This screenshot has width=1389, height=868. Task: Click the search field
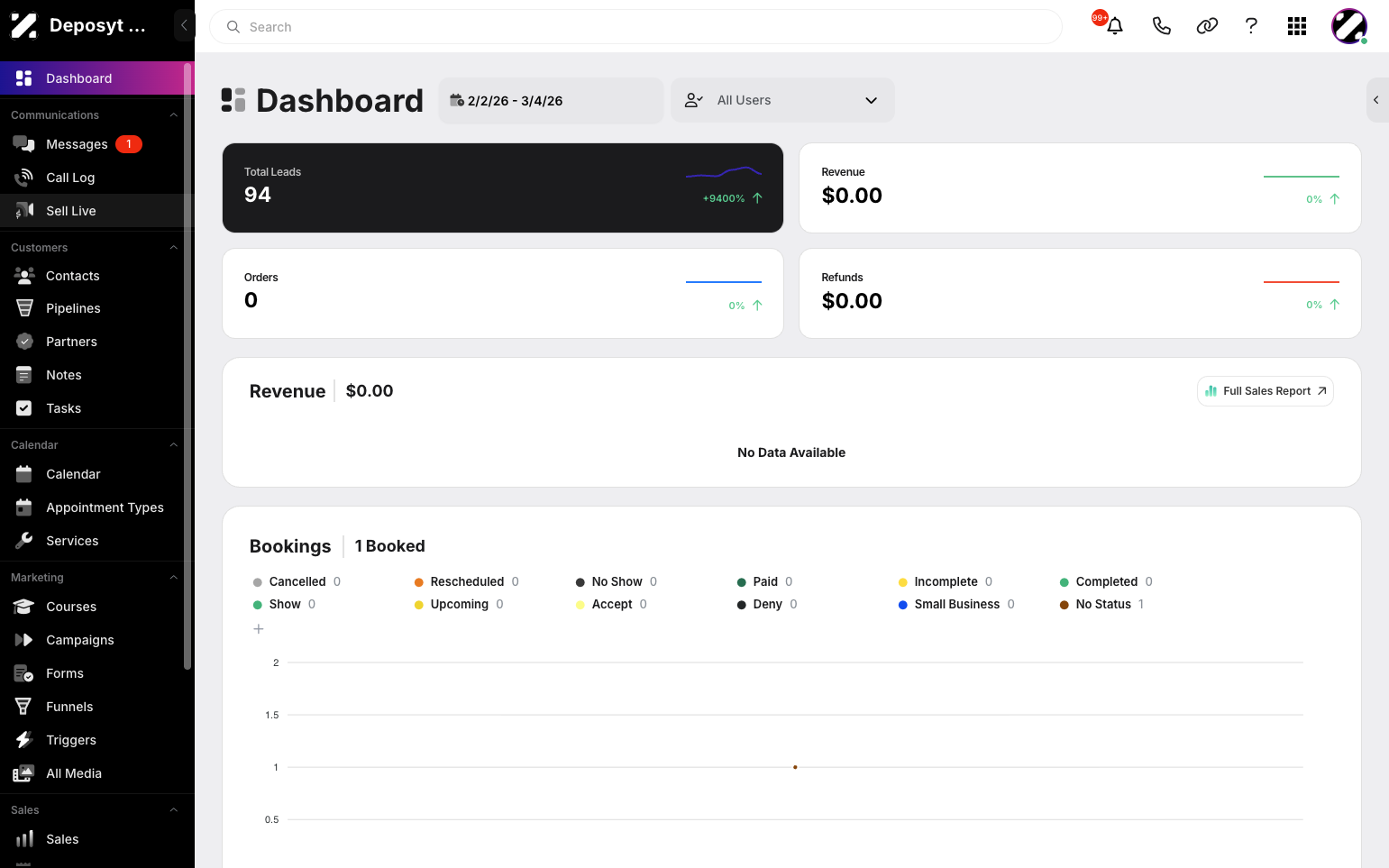point(635,27)
